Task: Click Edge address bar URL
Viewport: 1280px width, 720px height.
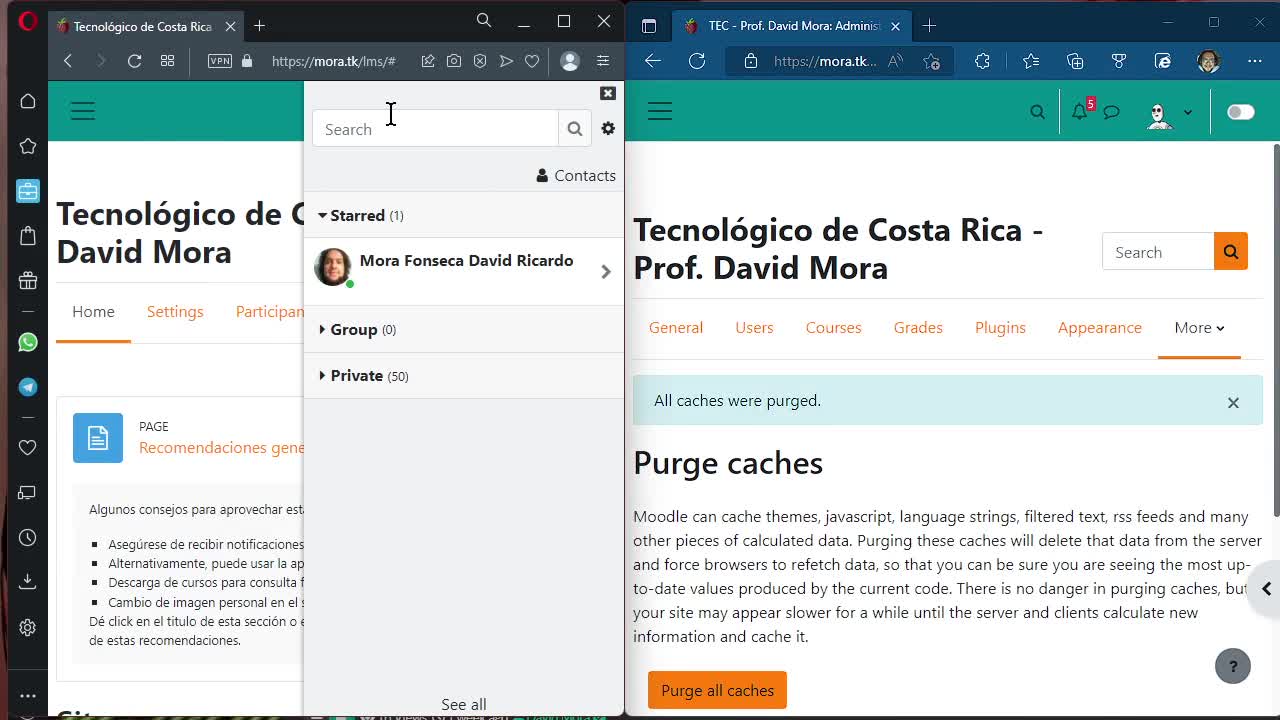Action: [825, 61]
